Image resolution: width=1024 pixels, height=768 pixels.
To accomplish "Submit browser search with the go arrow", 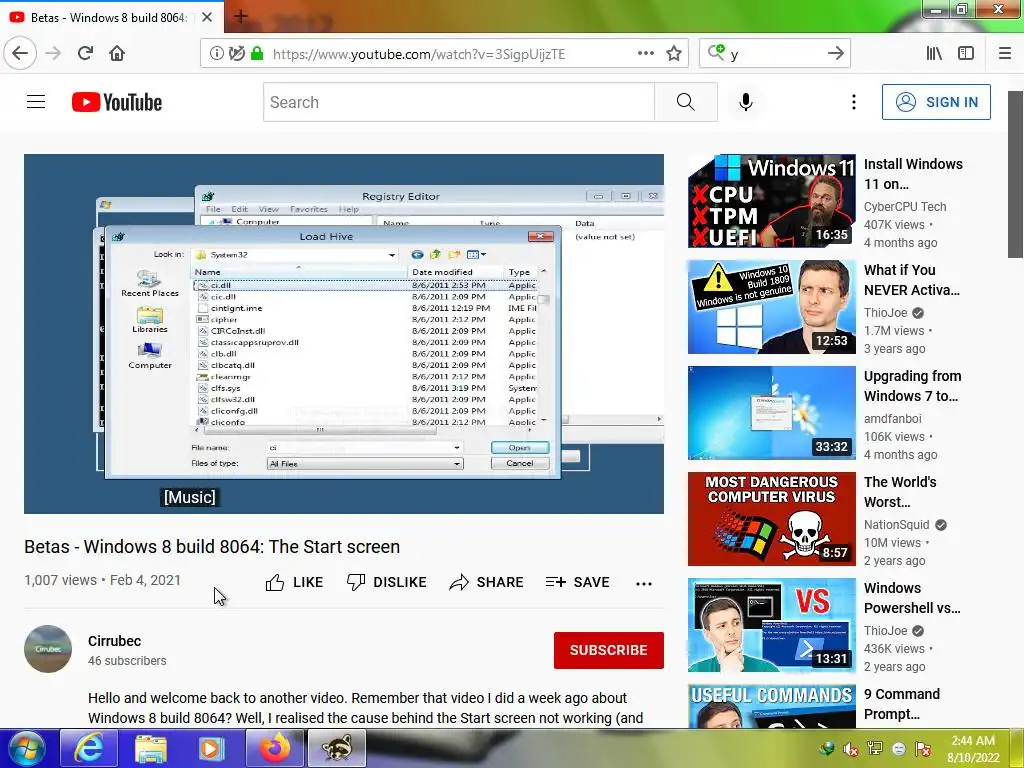I will click(835, 54).
